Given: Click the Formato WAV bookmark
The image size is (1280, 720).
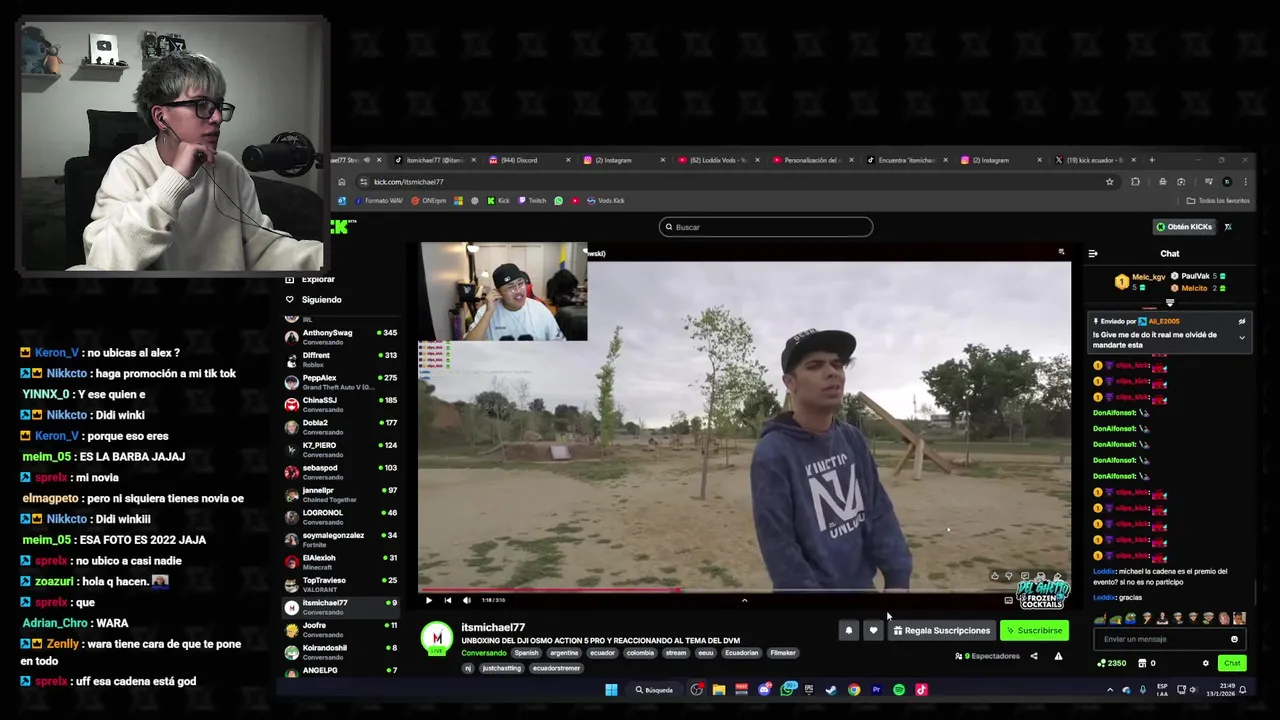Looking at the screenshot, I should coord(378,201).
